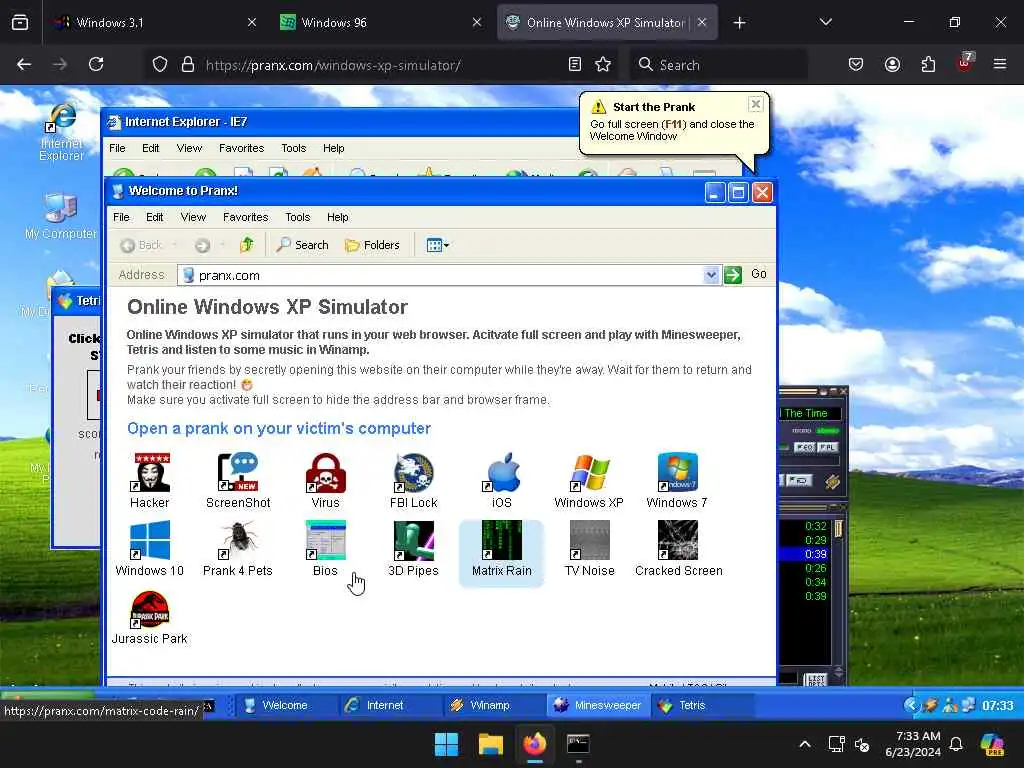Open Tools menu in Internet Explorer IE7 window
The width and height of the screenshot is (1024, 768).
294,148
